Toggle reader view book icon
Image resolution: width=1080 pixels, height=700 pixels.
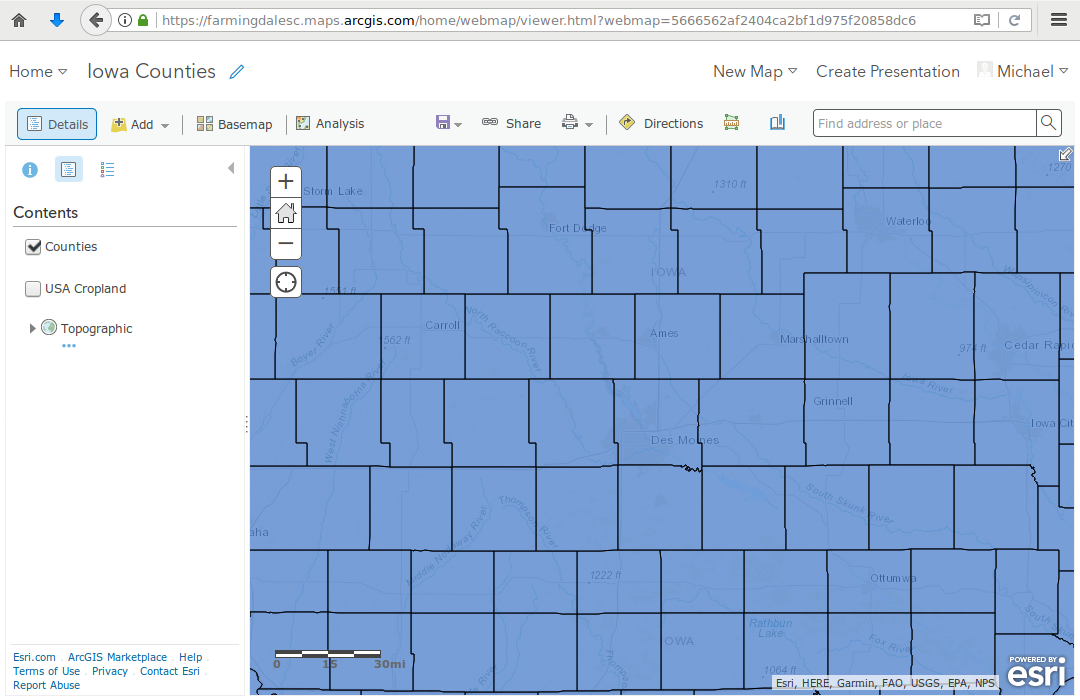pyautogui.click(x=982, y=20)
